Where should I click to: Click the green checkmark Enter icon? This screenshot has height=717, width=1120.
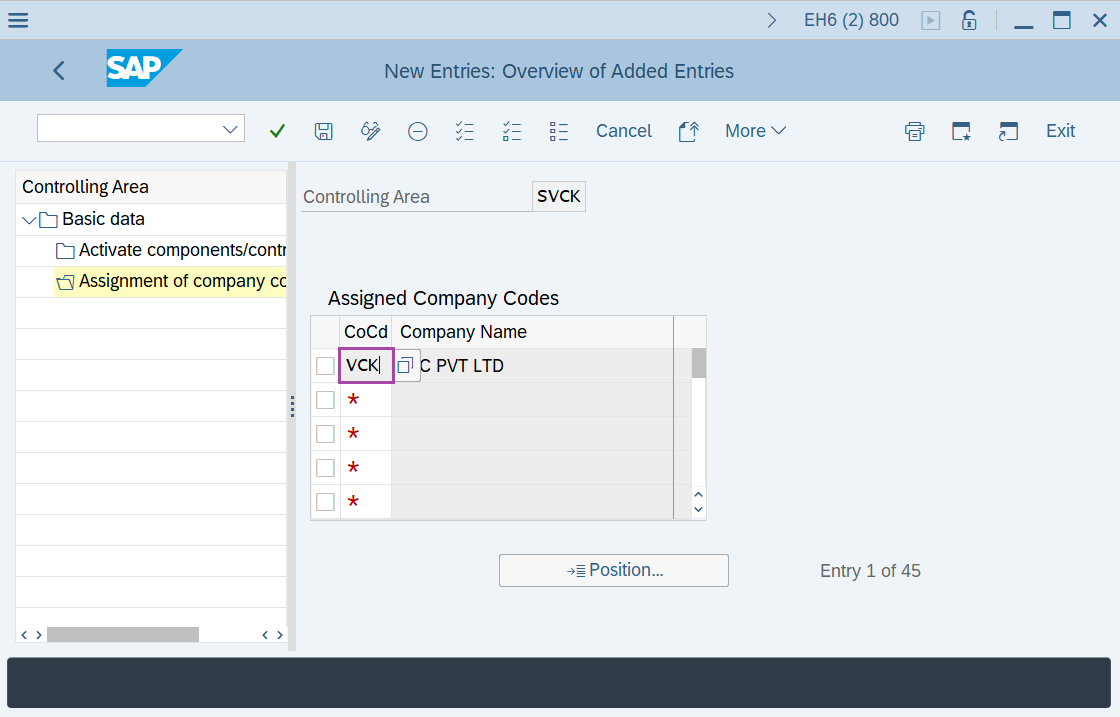[x=278, y=131]
